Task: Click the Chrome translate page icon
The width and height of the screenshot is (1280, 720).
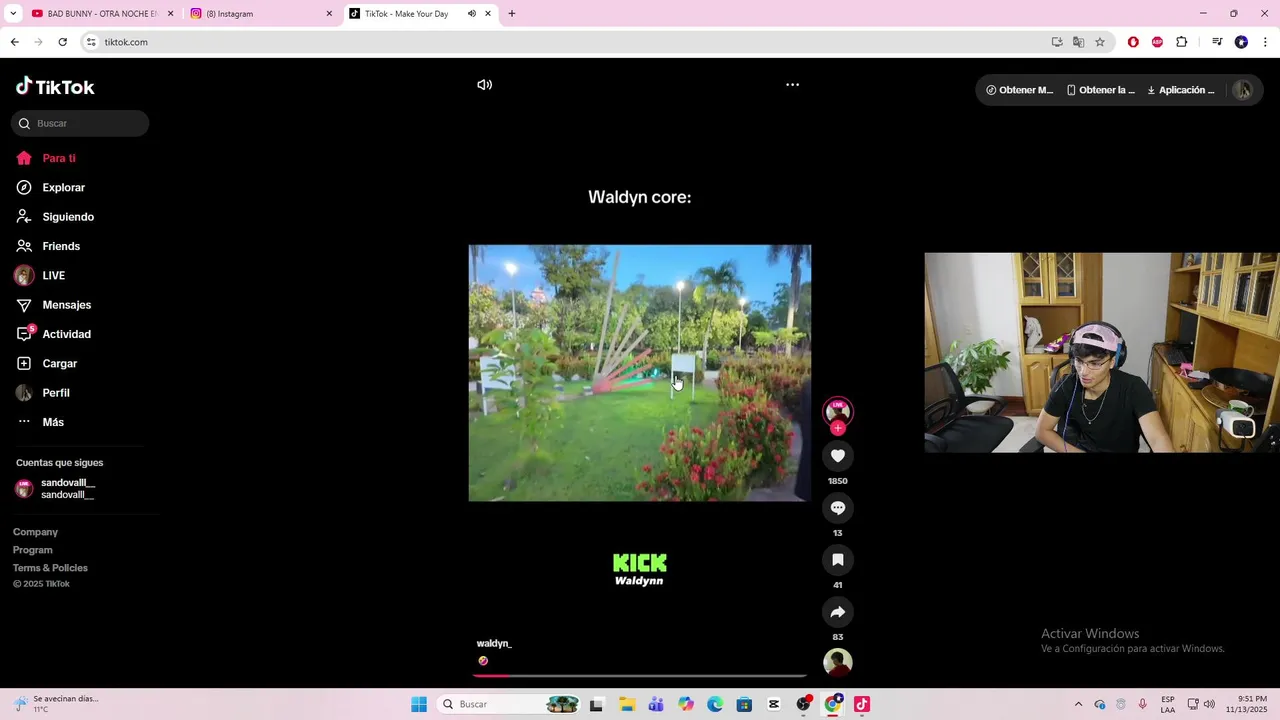Action: (1078, 42)
